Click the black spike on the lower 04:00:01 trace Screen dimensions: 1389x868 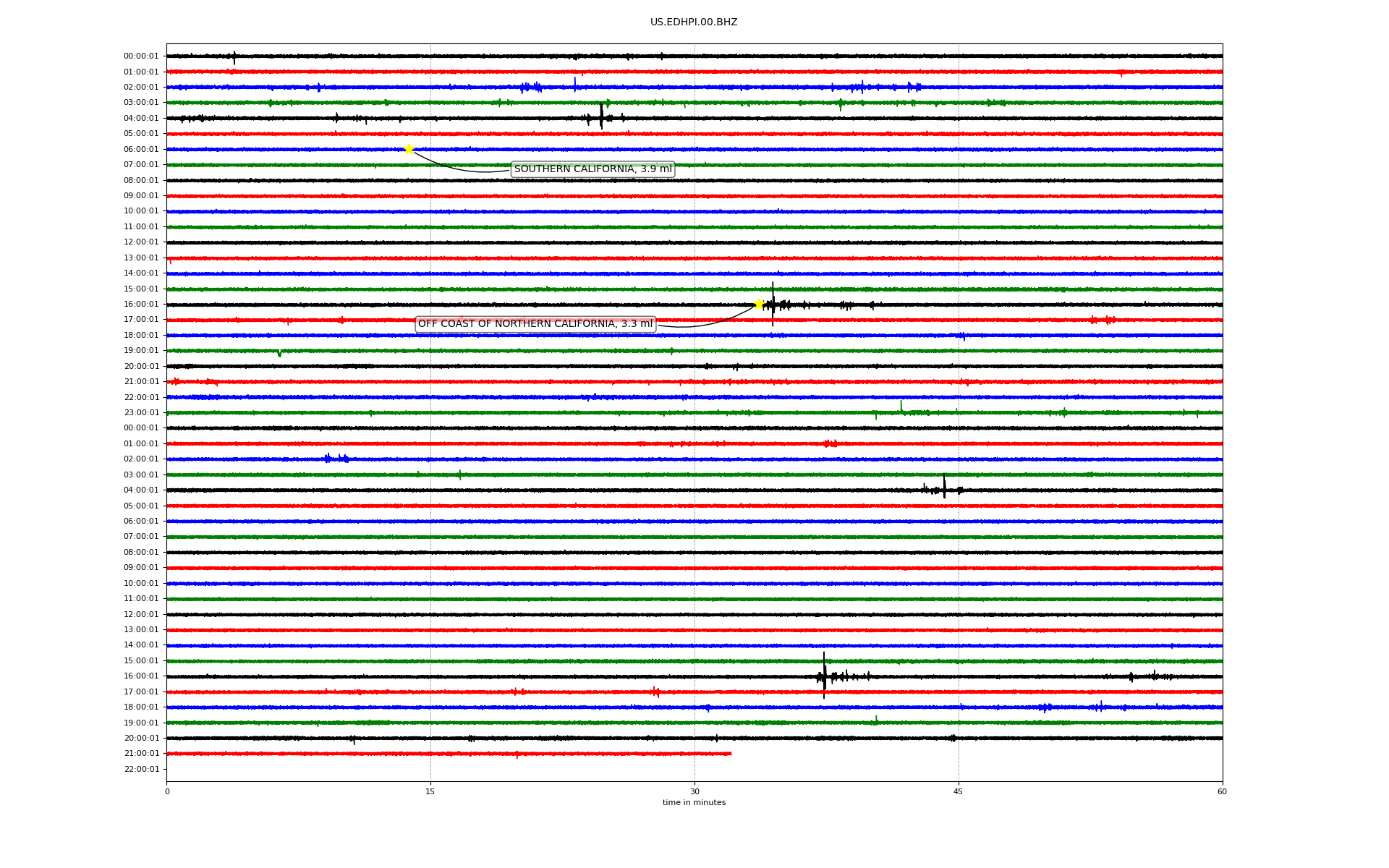944,488
